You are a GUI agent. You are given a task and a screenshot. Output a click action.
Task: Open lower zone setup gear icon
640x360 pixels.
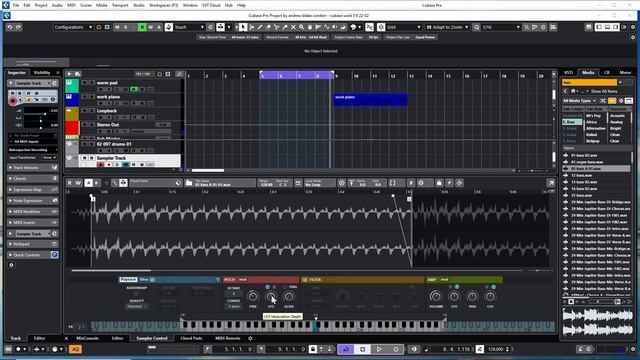pyautogui.click(x=250, y=338)
